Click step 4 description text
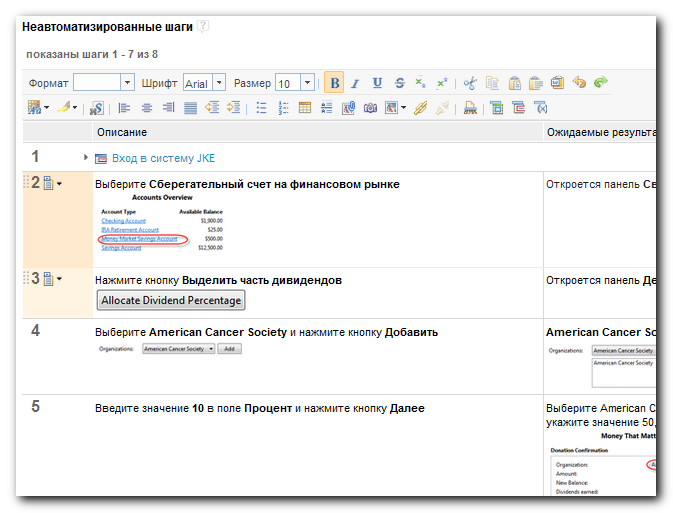 (x=266, y=332)
